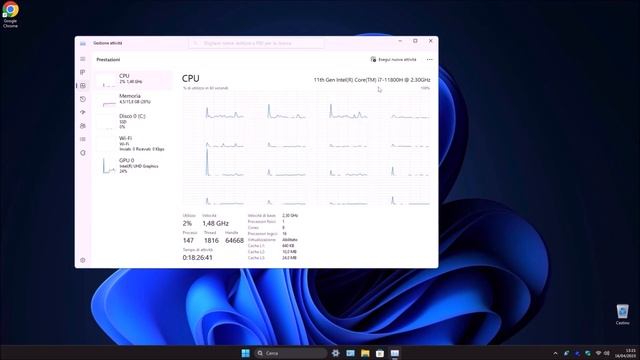Click the 1,48 GHz speed value
This screenshot has width=640, height=360.
tap(215, 223)
